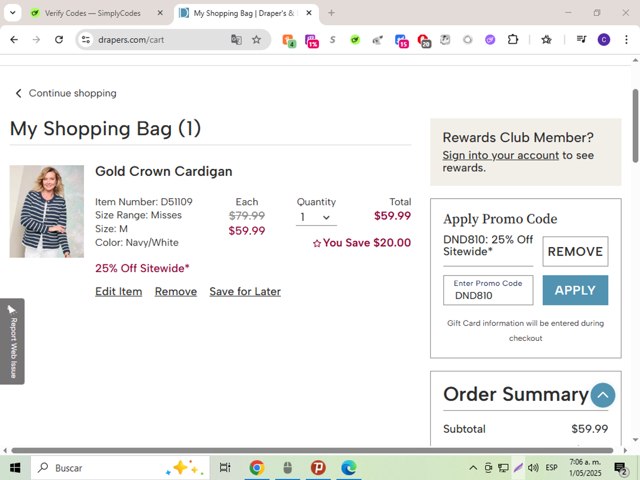
Task: Open Microsoft Edge from taskbar
Action: pos(349,468)
